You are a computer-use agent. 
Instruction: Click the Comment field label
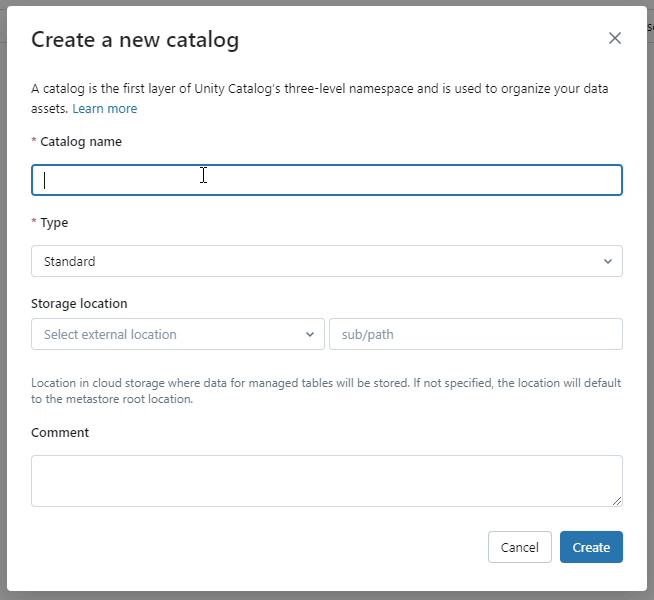click(60, 433)
